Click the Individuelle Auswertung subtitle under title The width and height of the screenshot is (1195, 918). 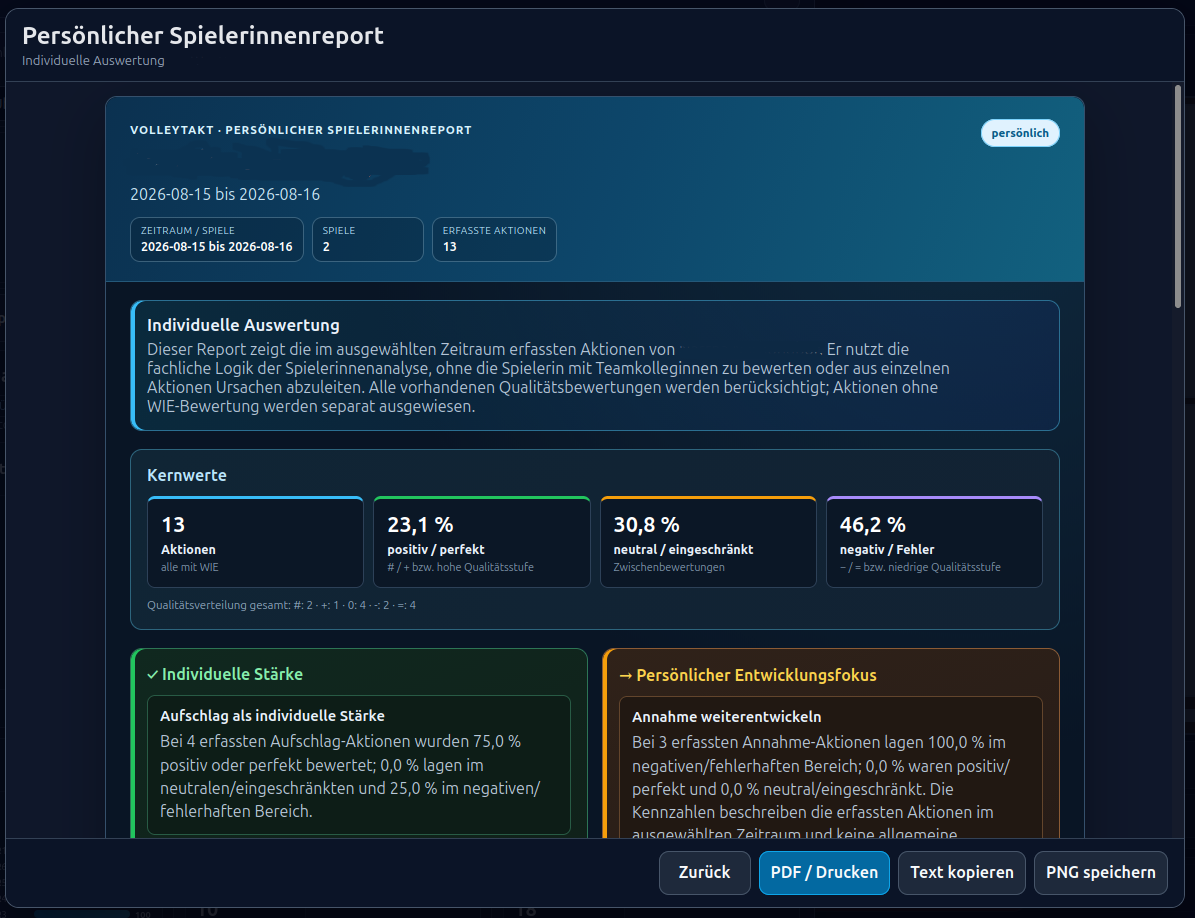tap(93, 60)
